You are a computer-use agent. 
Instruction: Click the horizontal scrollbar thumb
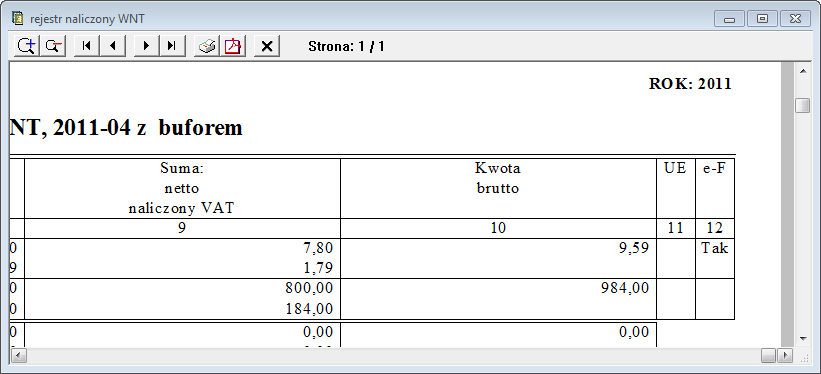[769, 356]
